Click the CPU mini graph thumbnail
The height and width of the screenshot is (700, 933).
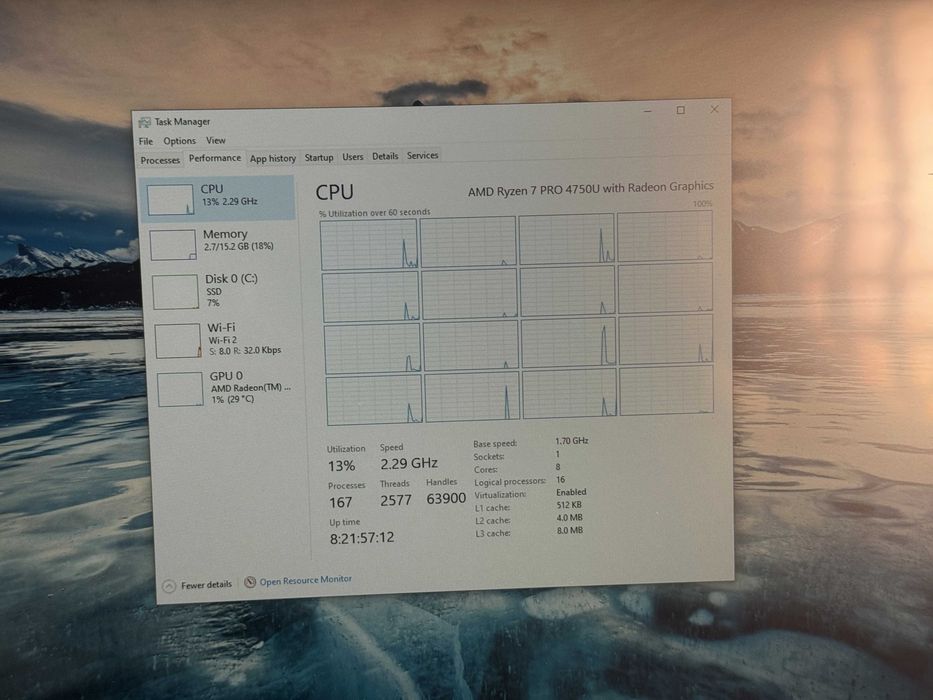pyautogui.click(x=171, y=199)
